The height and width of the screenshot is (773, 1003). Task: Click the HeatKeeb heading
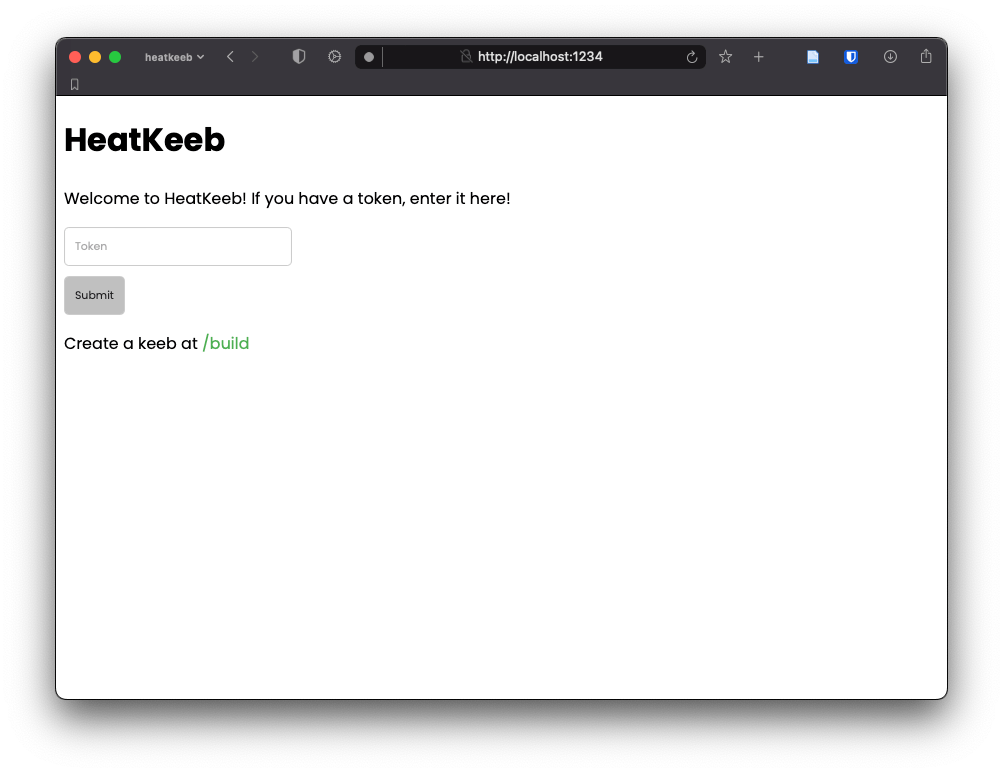[145, 139]
